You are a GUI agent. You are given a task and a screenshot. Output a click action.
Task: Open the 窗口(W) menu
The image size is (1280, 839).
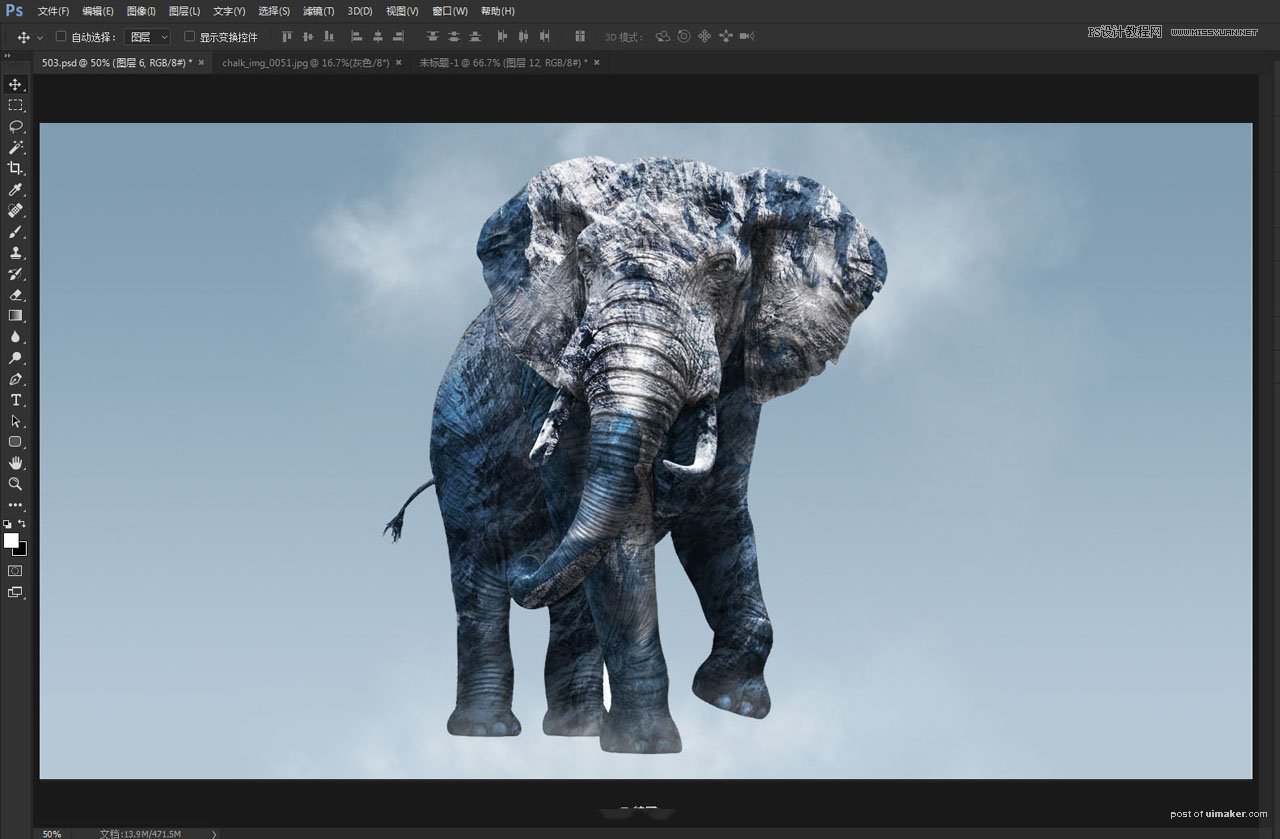coord(450,11)
